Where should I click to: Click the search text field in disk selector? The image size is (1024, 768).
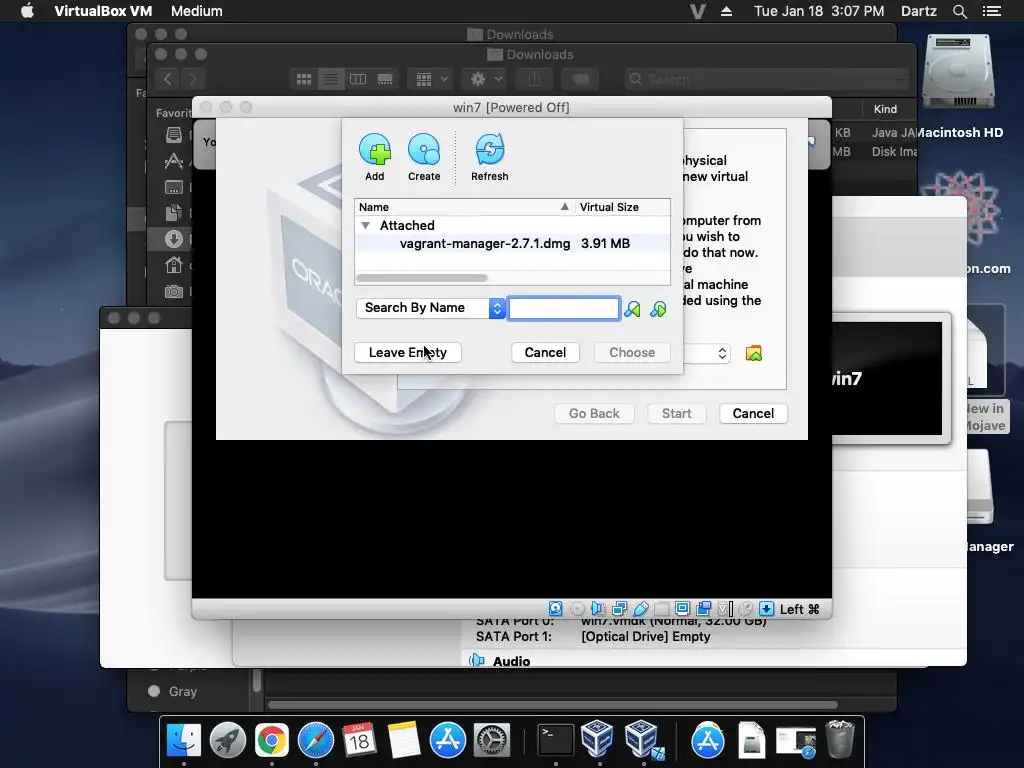[x=564, y=308]
